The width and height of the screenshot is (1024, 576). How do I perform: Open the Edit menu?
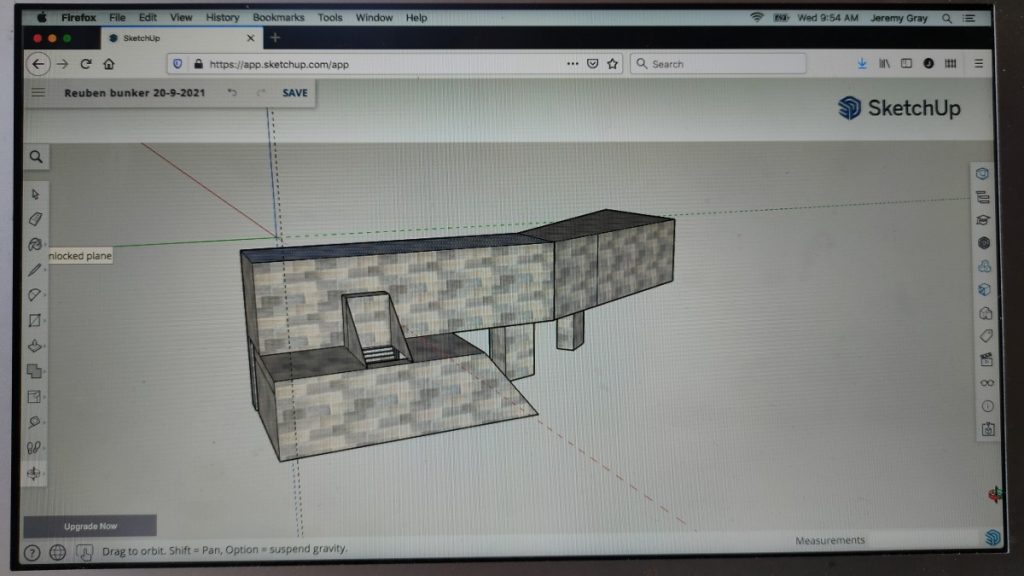pyautogui.click(x=148, y=18)
